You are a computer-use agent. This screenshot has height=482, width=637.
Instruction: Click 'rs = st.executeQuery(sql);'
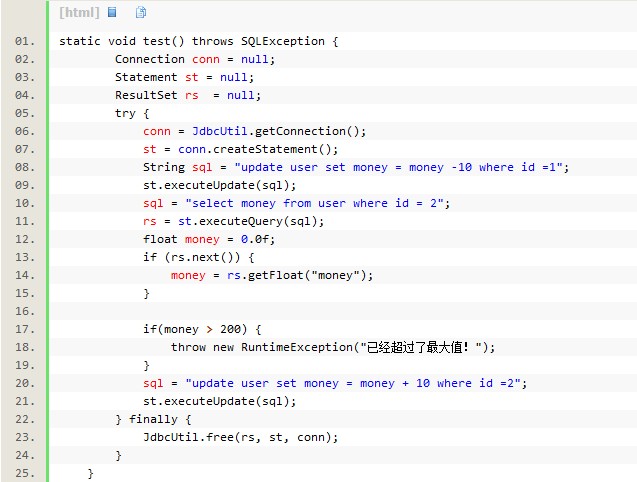[234, 221]
